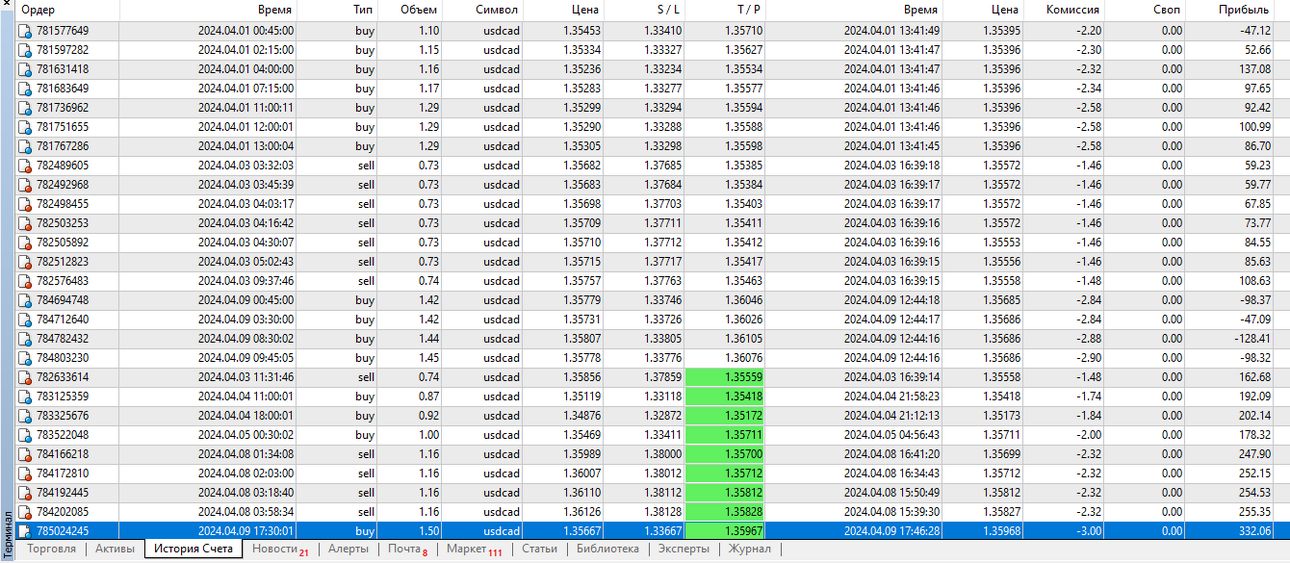Switch to the Эксперты tab
Image resolution: width=1290 pixels, height=563 pixels.
pyautogui.click(x=684, y=549)
